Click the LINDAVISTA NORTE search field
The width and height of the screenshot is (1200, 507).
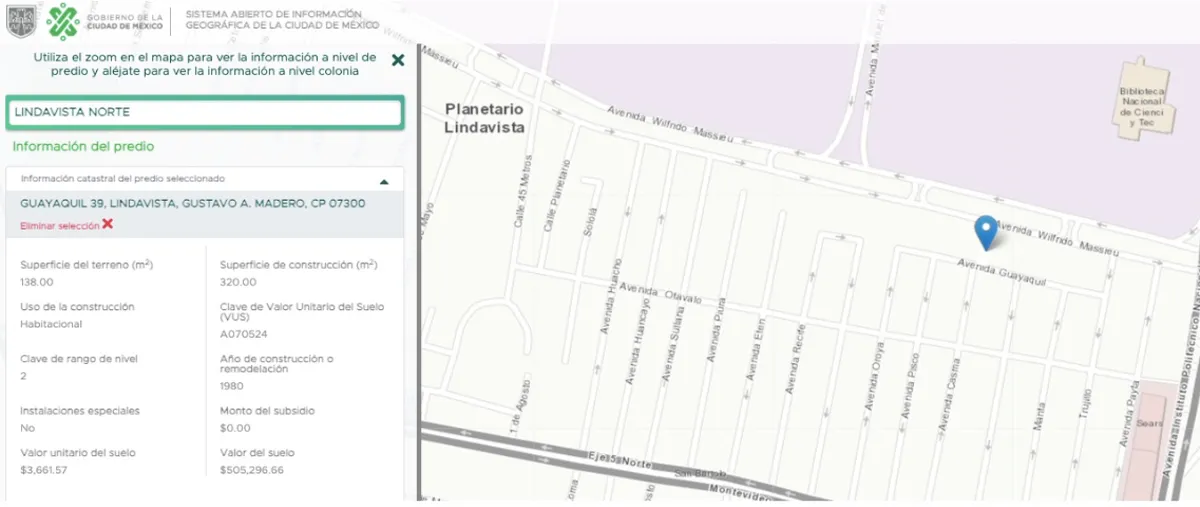tap(204, 112)
